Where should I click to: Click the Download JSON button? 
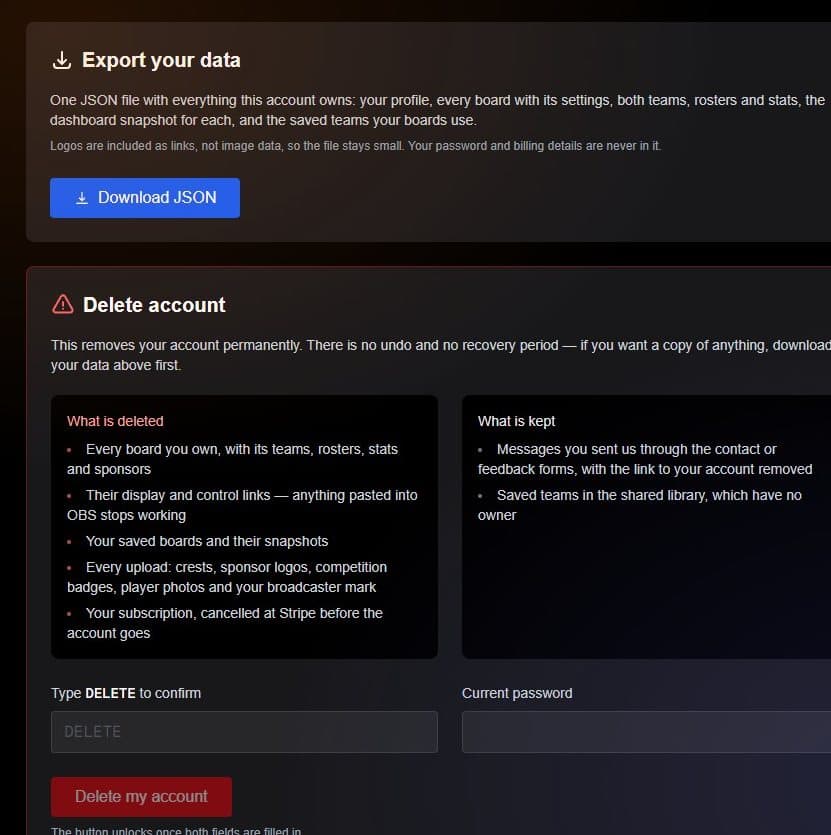pos(145,198)
